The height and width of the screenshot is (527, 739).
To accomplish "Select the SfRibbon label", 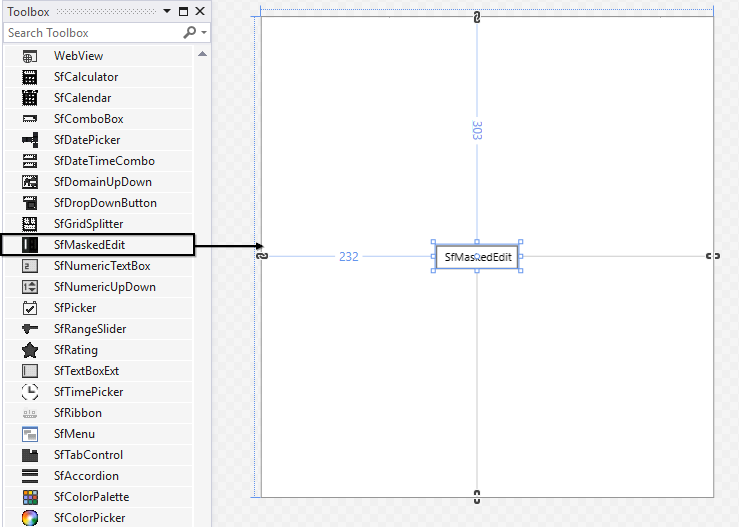I will click(x=78, y=413).
